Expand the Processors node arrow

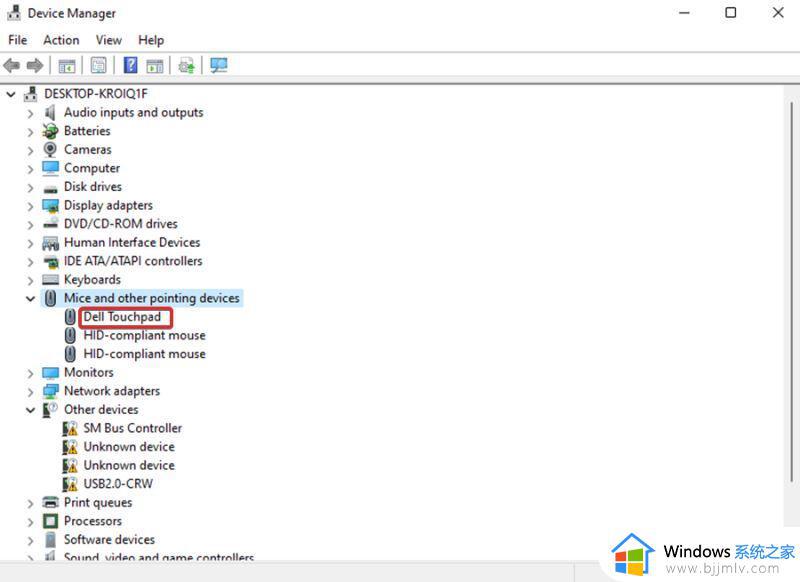[30, 522]
